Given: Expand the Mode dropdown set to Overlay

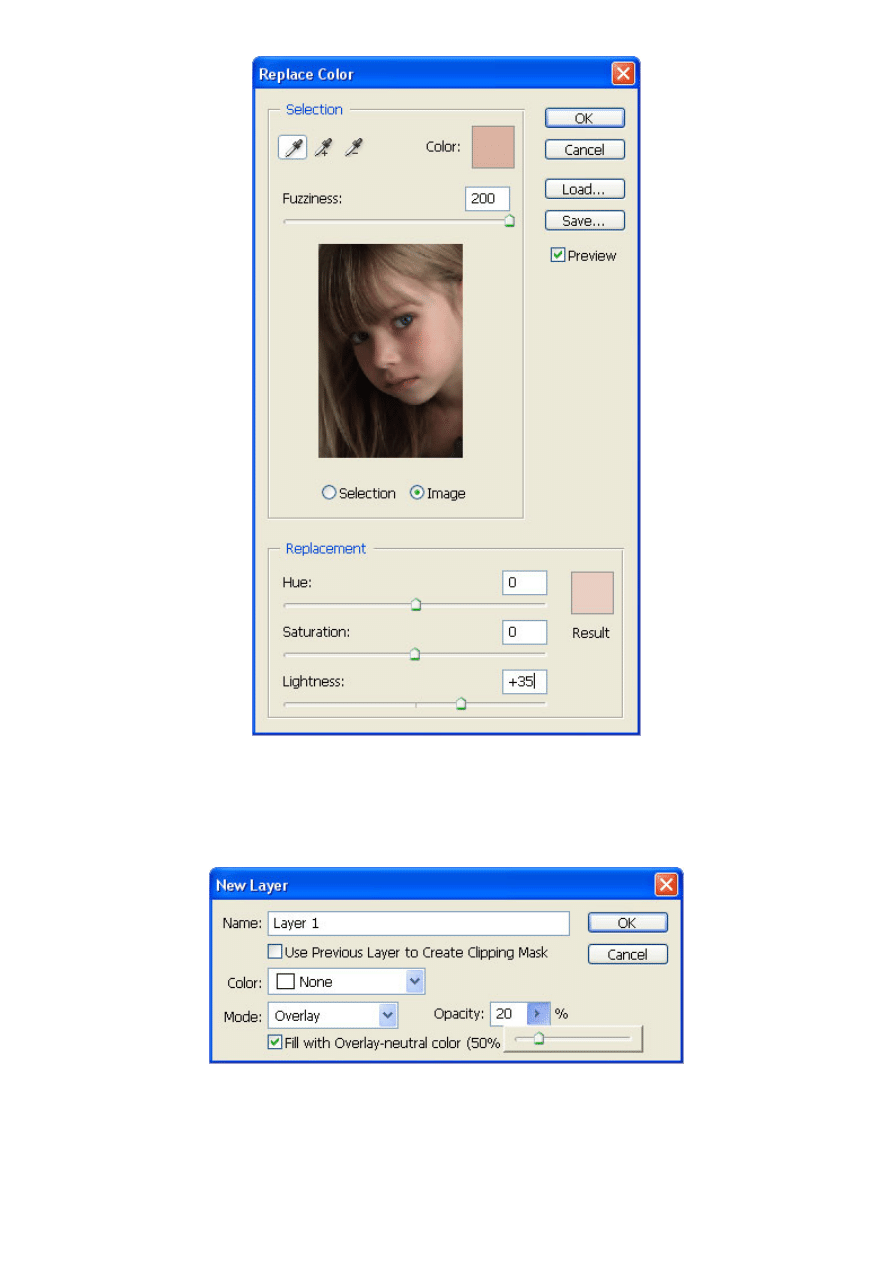Looking at the screenshot, I should coord(388,1015).
